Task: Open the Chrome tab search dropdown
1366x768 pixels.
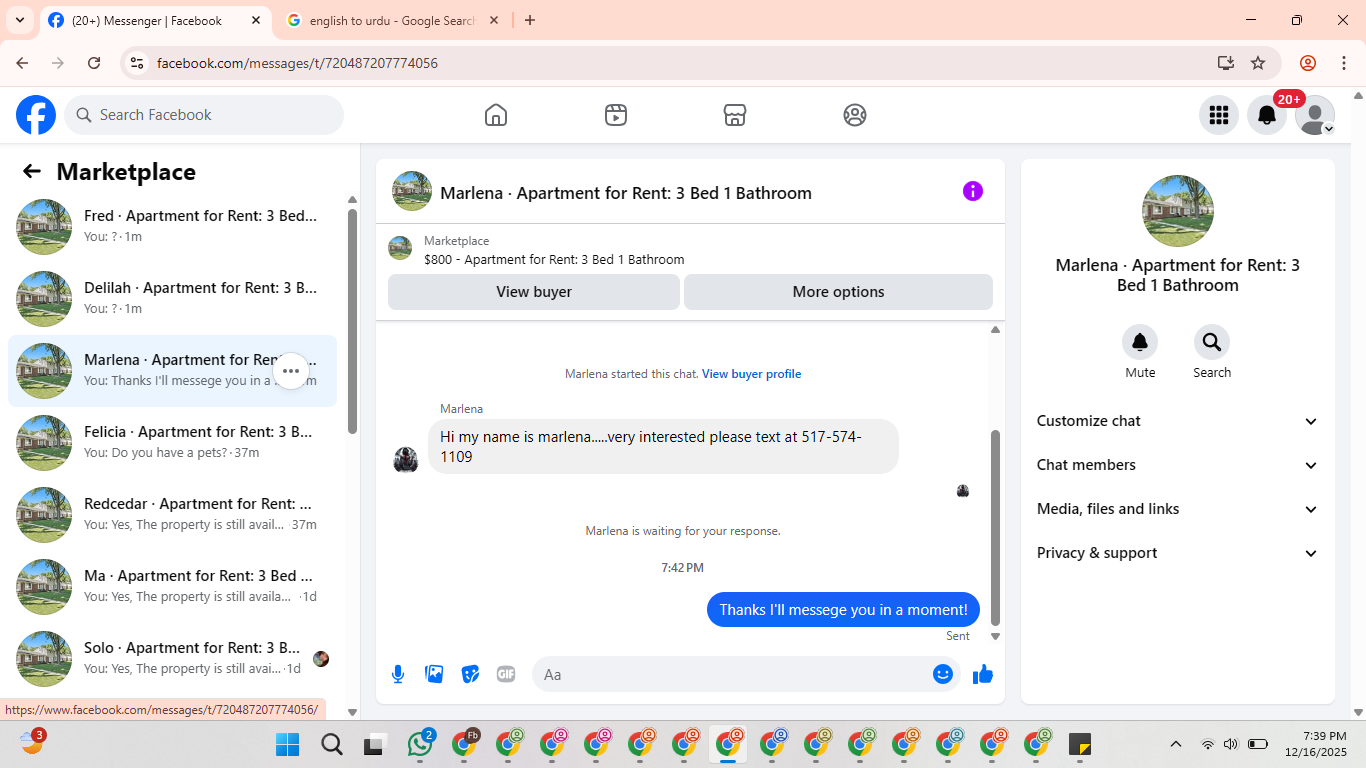Action: [x=20, y=20]
